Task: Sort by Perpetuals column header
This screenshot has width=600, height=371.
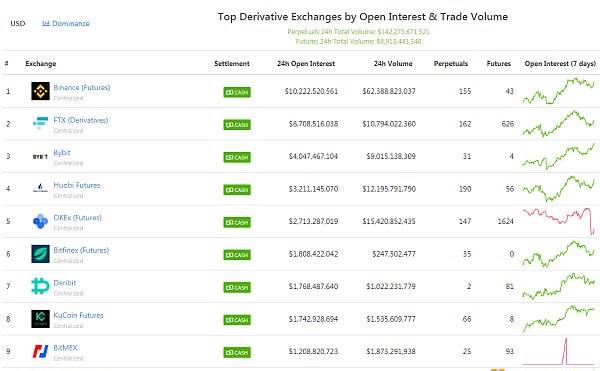Action: (451, 63)
